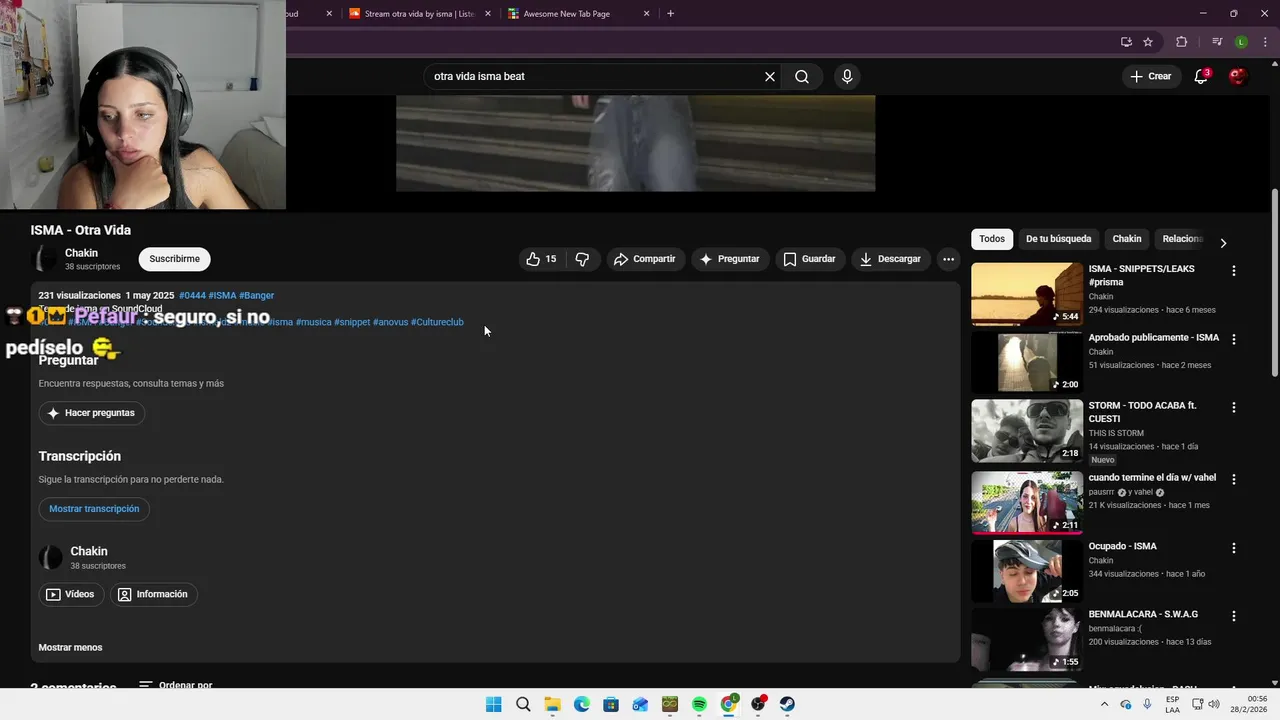Open Chakin's Información button
This screenshot has width=1280, height=720.
point(153,594)
